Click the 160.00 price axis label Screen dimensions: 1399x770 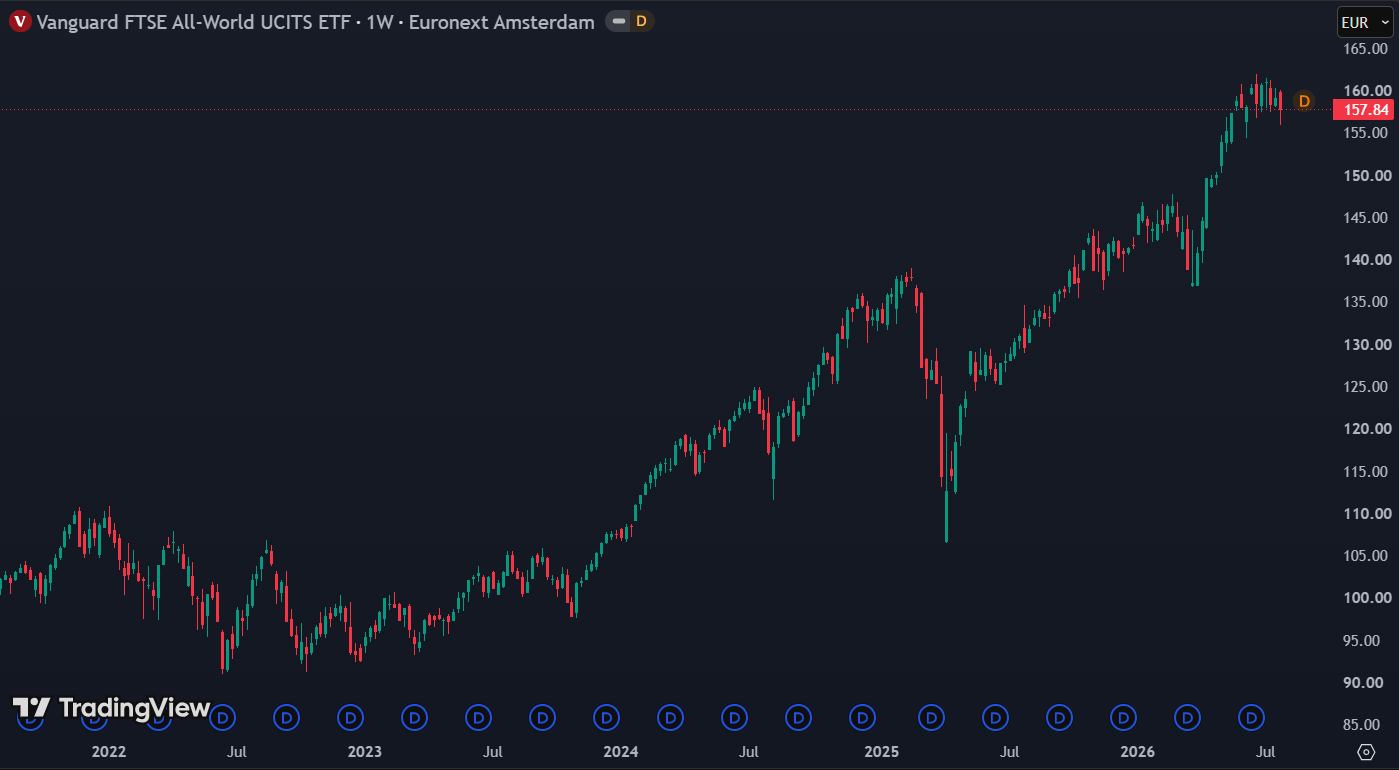click(x=1368, y=90)
